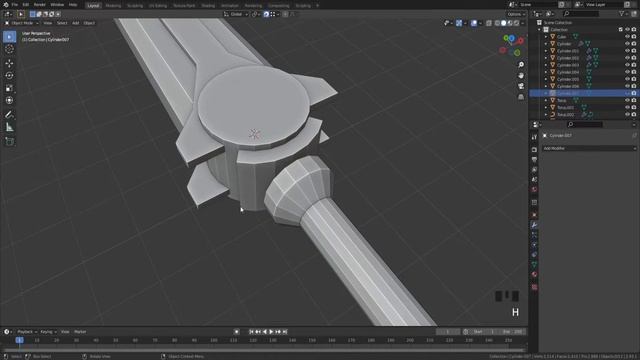Select the Scale tool

[9, 88]
